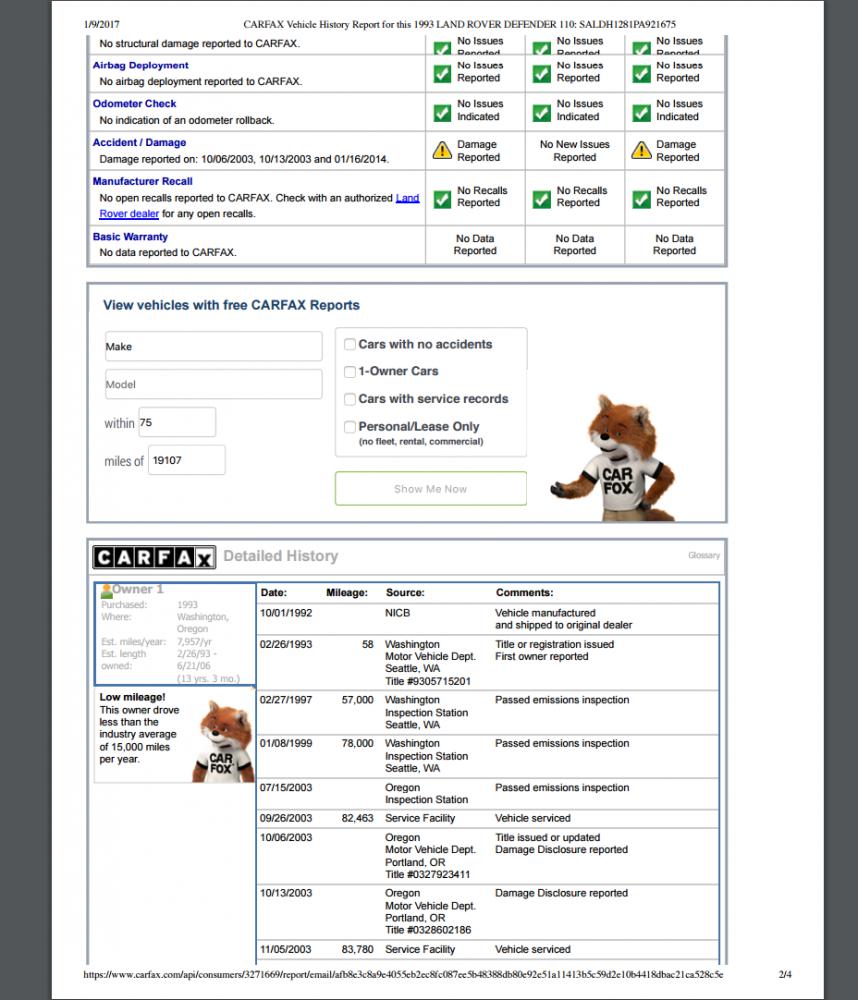Open the Glossary link in Detailed History
Viewport: 858px width, 1000px height.
tap(704, 555)
